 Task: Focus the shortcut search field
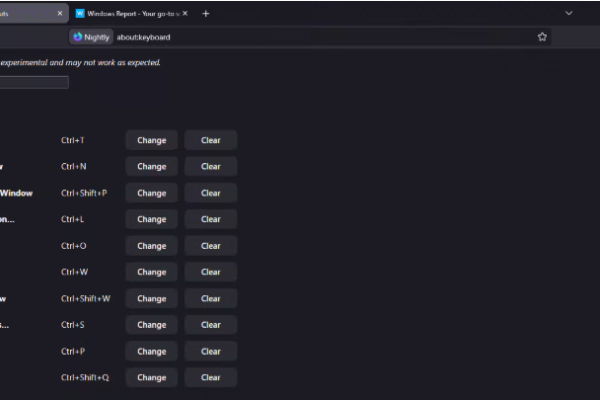pos(34,82)
